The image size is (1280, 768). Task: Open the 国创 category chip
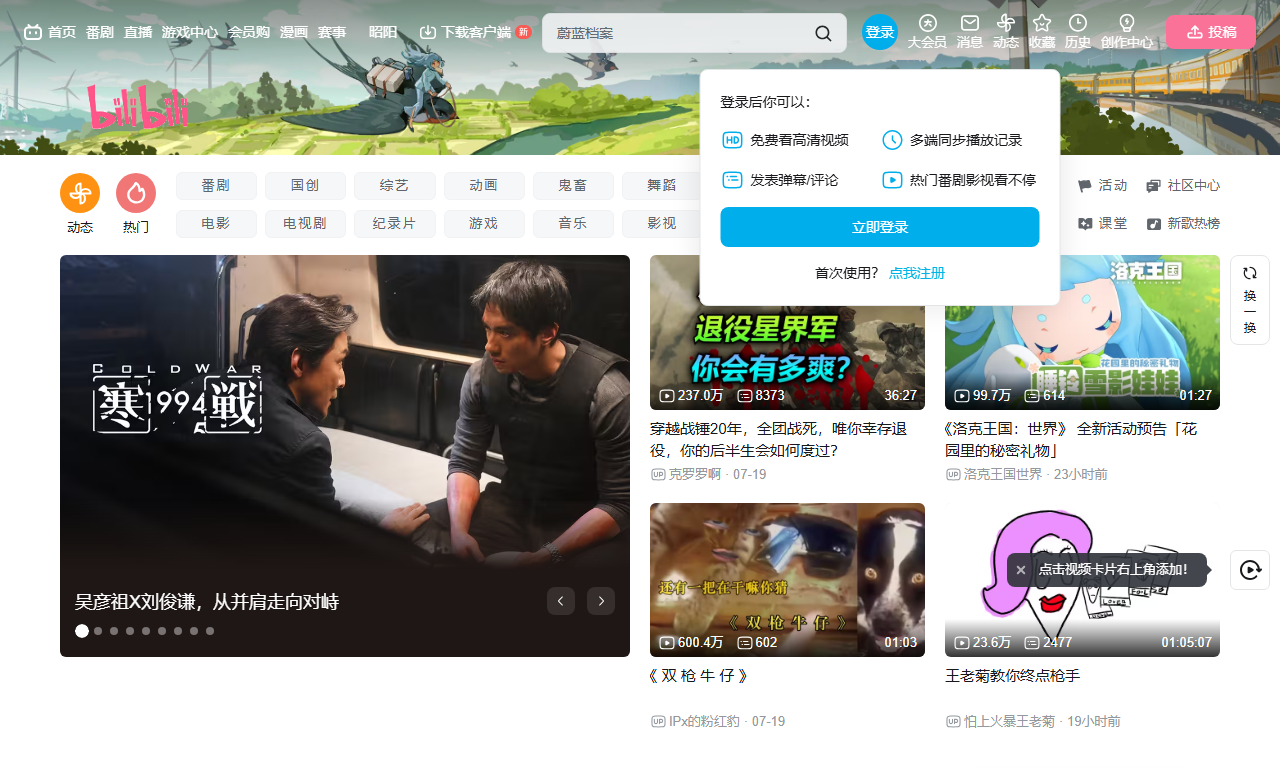click(305, 186)
